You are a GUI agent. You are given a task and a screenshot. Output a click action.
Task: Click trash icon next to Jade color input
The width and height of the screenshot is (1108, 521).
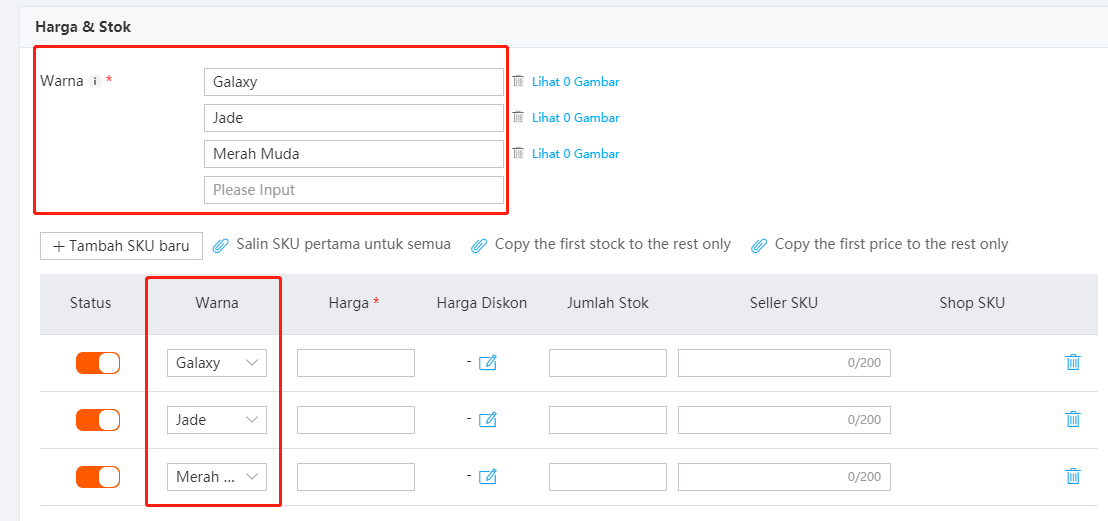coord(518,117)
